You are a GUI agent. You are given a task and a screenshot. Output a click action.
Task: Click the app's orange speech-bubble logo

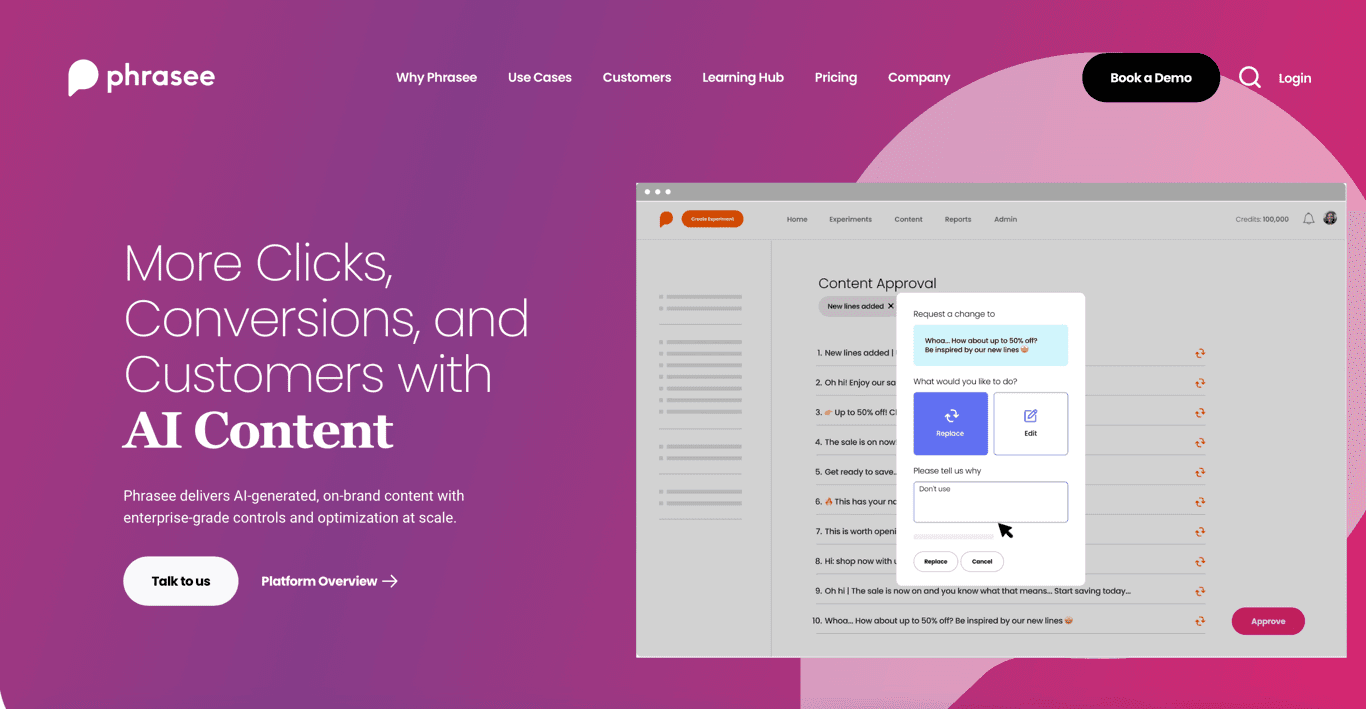pos(666,218)
